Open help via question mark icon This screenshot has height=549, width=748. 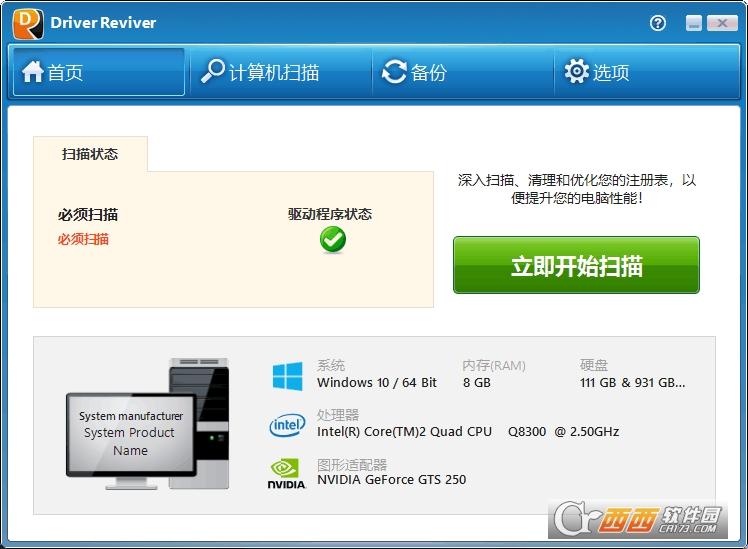point(658,23)
